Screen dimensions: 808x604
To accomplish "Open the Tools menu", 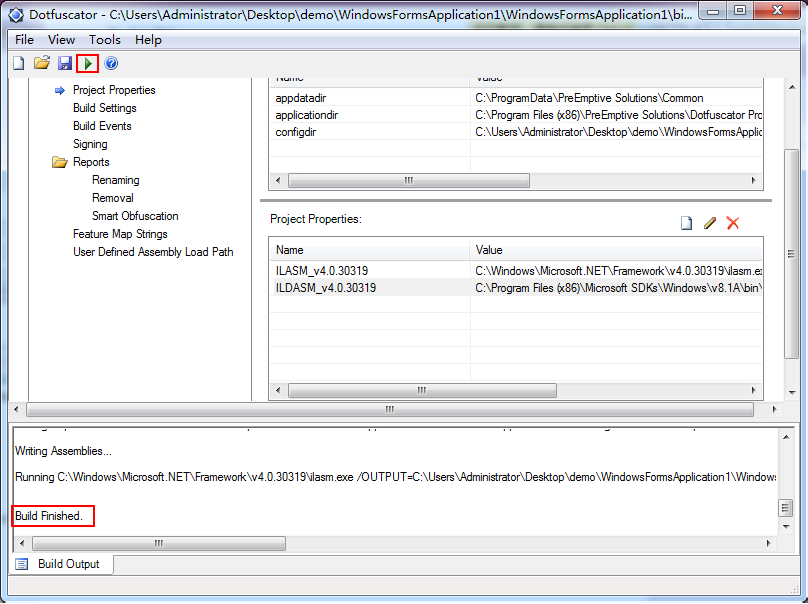I will [x=105, y=40].
